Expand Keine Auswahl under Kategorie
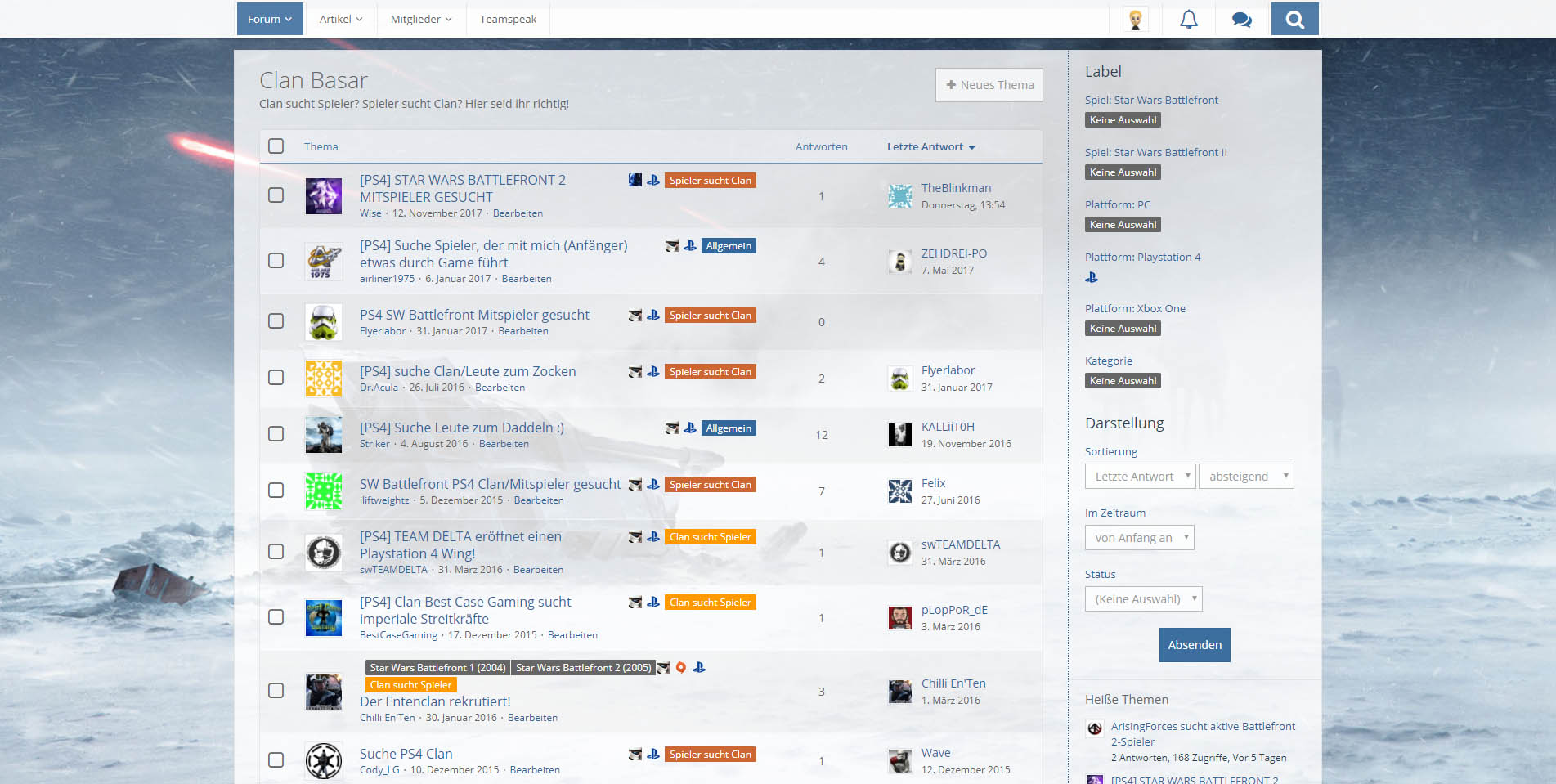Viewport: 1556px width, 784px height. tap(1123, 381)
